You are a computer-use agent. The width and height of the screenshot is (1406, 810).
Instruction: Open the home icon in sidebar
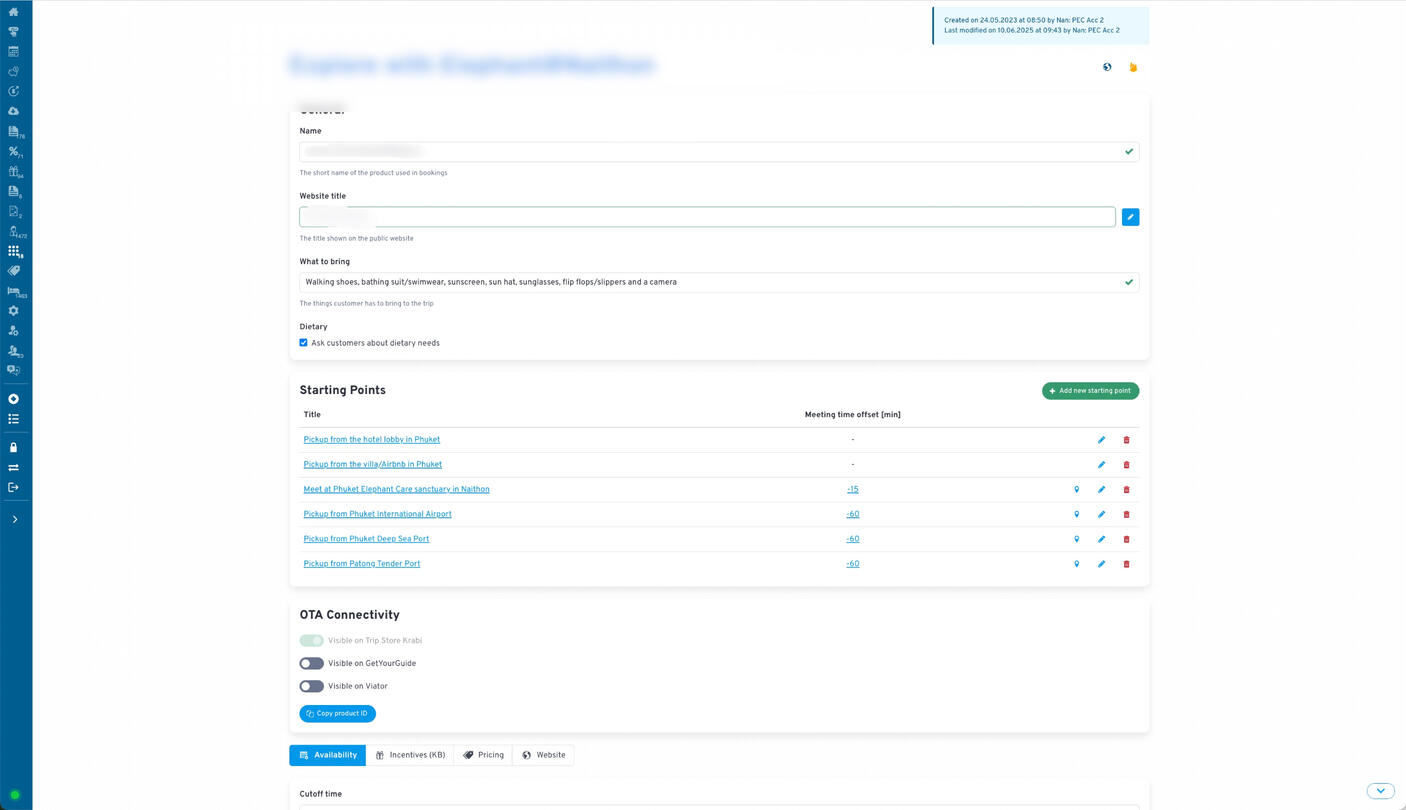[x=13, y=12]
